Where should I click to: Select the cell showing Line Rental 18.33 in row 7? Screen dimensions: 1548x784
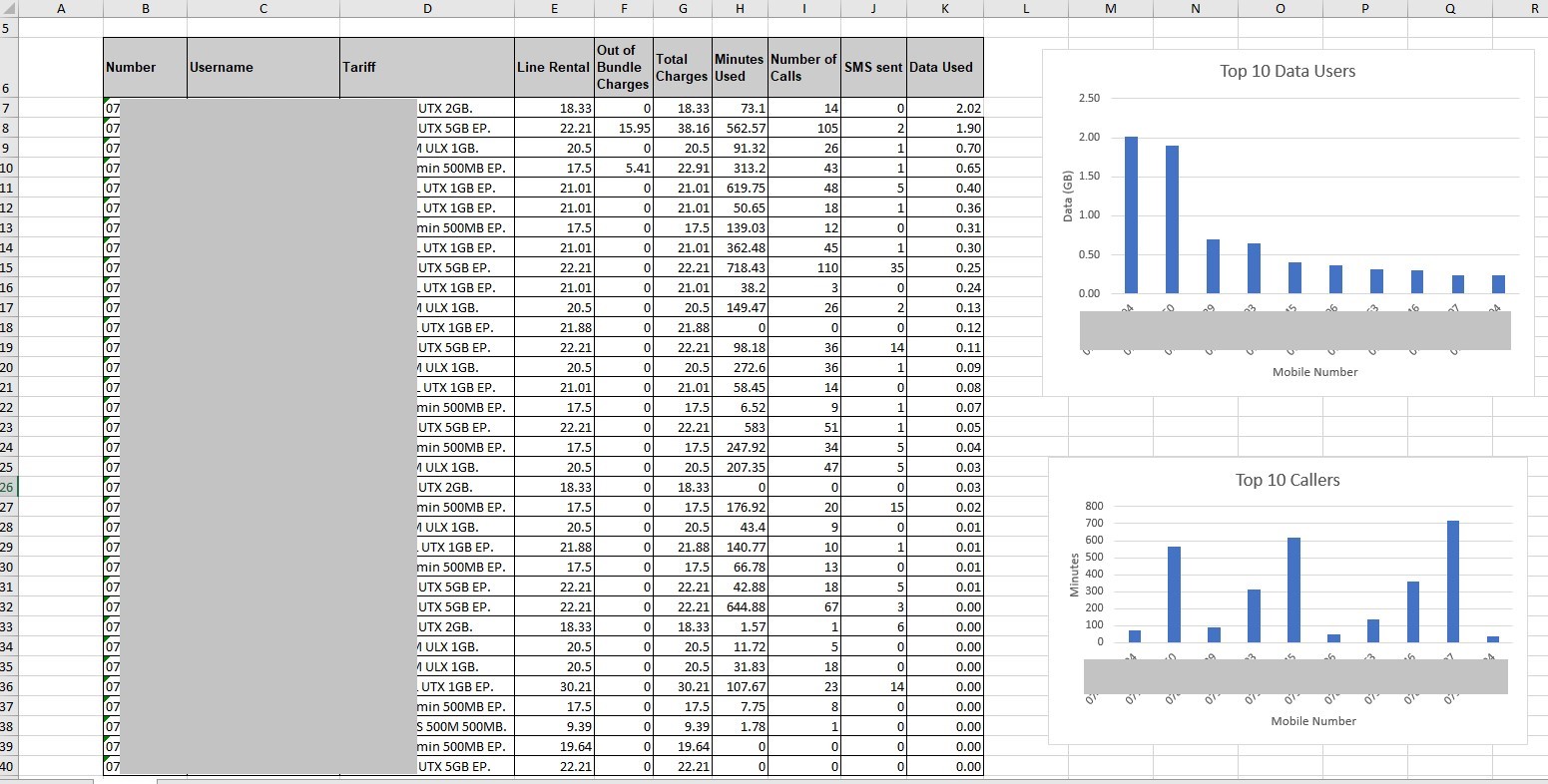(554, 108)
